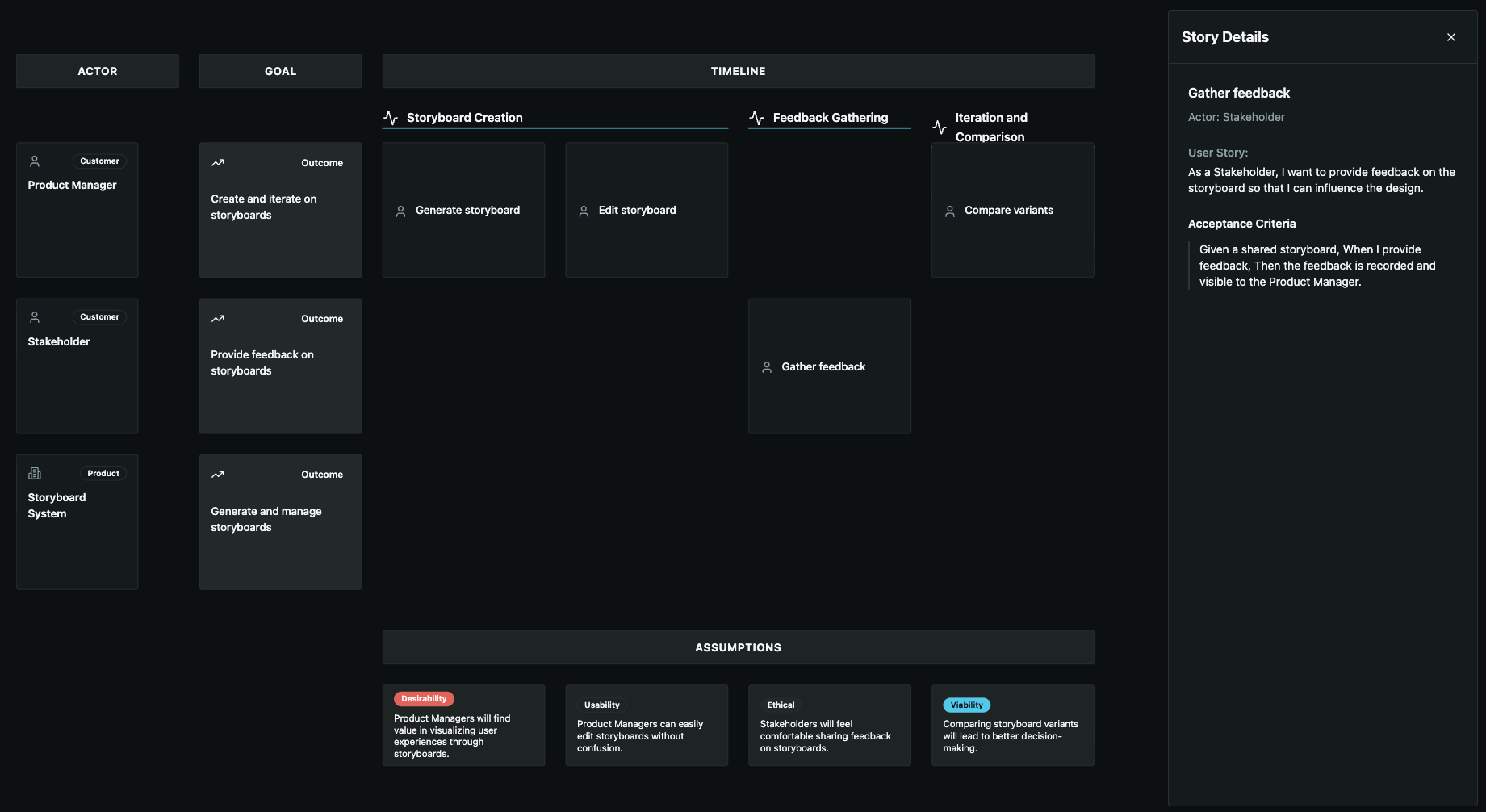Viewport: 1486px width, 812px height.
Task: Switch to the TIMELINE section header
Action: click(x=738, y=70)
